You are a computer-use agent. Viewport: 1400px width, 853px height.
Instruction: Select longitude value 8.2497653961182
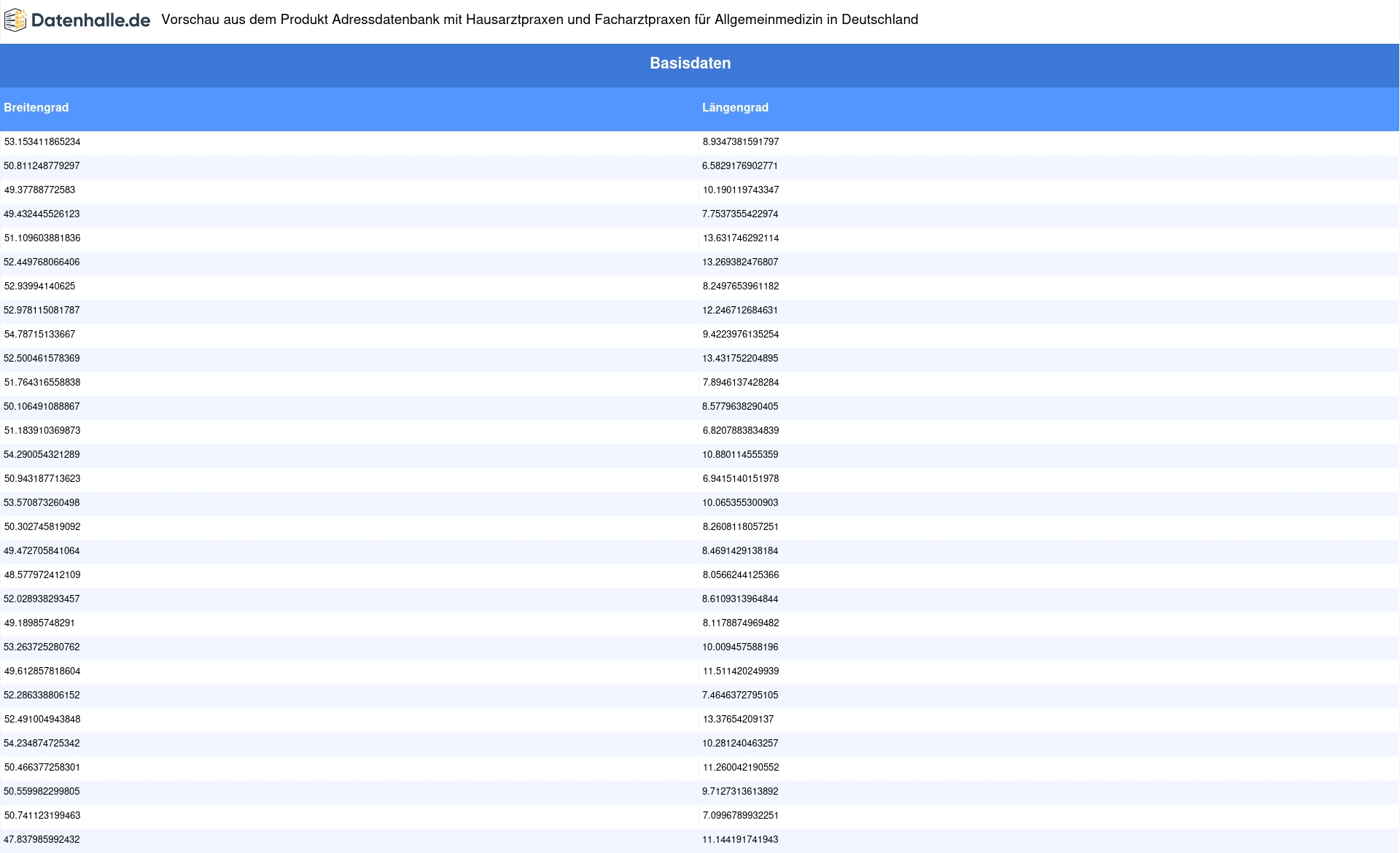pyautogui.click(x=741, y=287)
